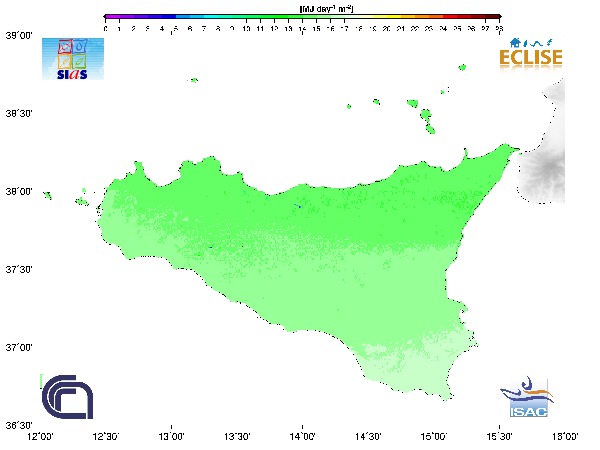Screen dimensions: 600x450
Task: Click the 39°00' latitude label
Action: [x=19, y=36]
